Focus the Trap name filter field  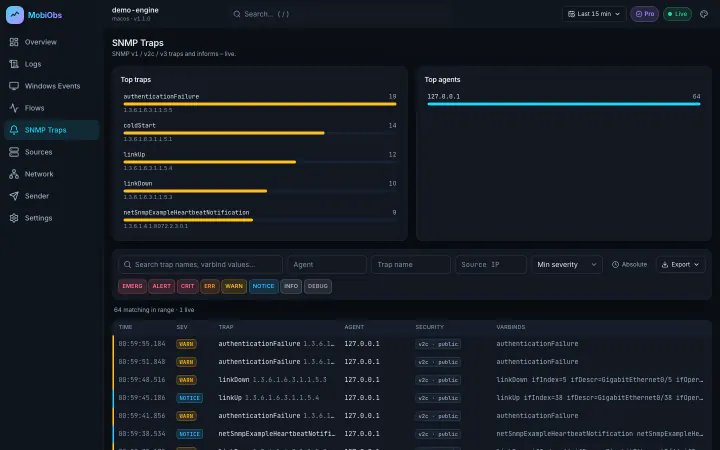point(411,264)
